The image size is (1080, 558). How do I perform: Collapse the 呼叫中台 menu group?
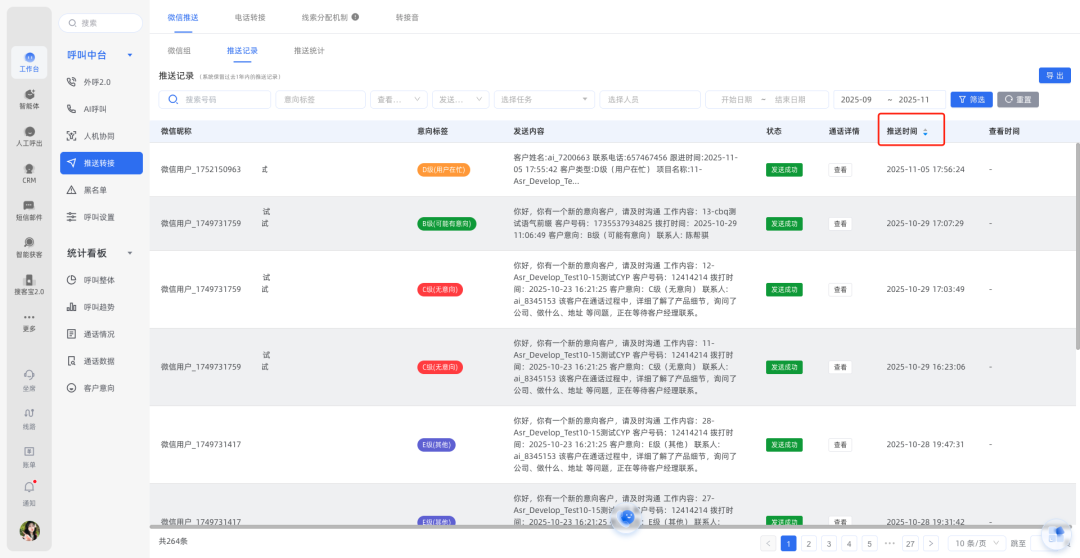pos(130,55)
